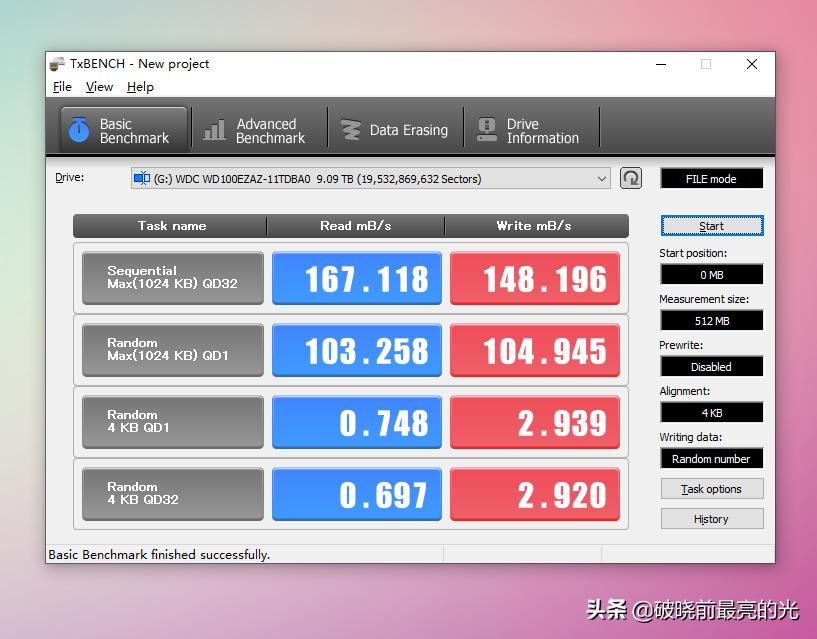This screenshot has height=639, width=817.
Task: Change the Measurement size from 512 MB
Action: (x=711, y=320)
